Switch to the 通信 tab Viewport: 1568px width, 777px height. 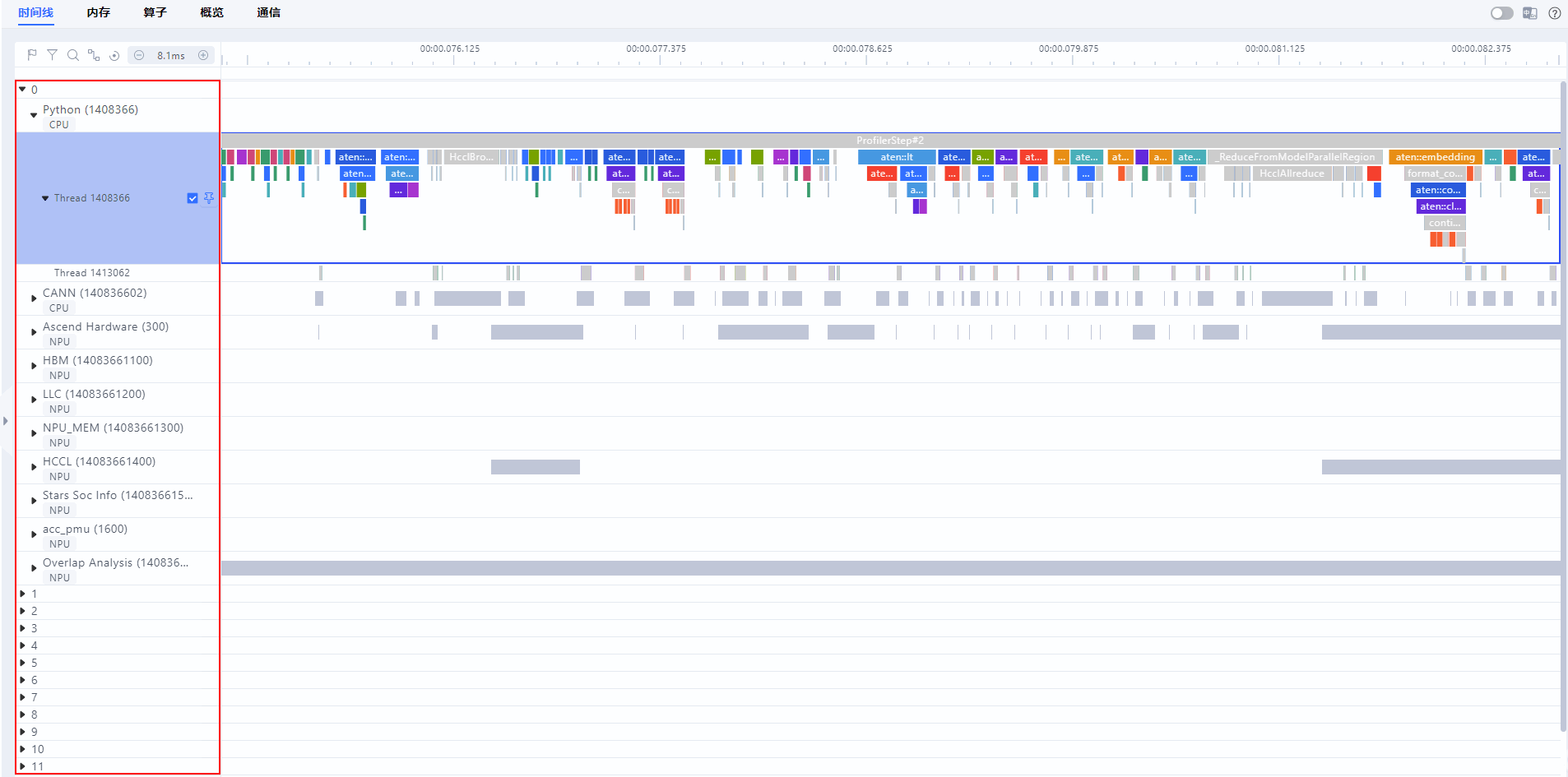click(x=269, y=12)
